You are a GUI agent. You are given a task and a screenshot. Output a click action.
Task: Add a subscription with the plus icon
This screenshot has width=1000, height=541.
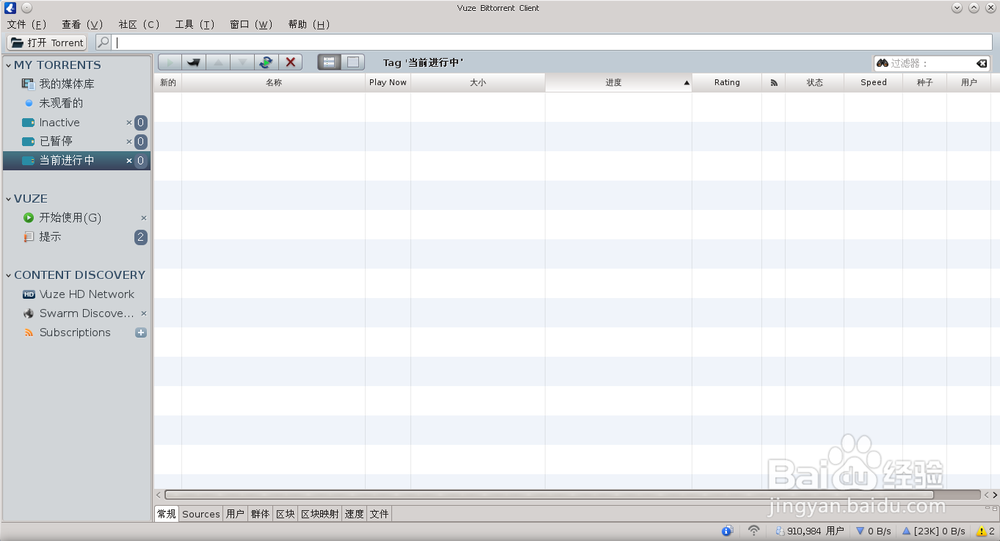coord(141,333)
